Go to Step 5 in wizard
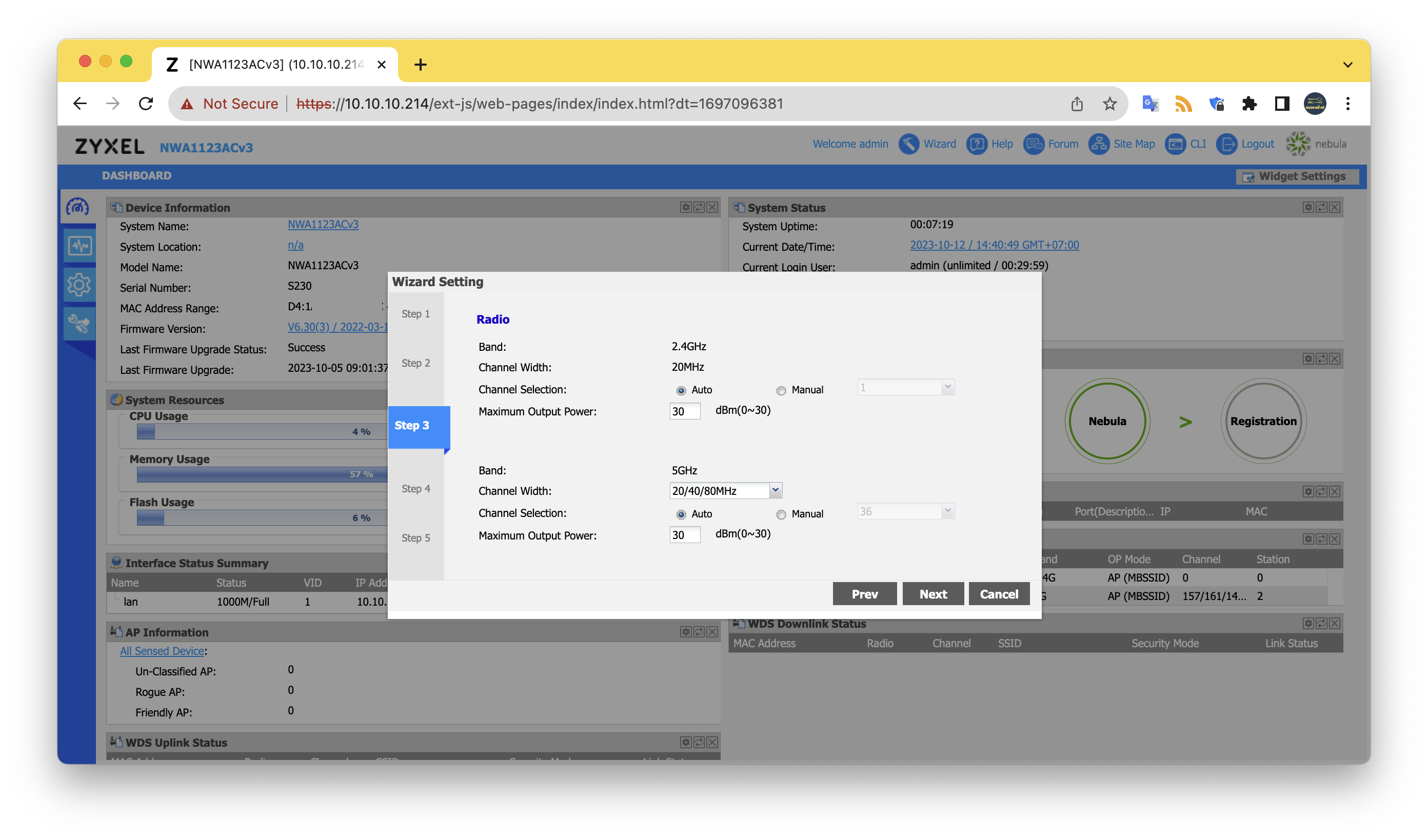1428x840 pixels. tap(416, 538)
